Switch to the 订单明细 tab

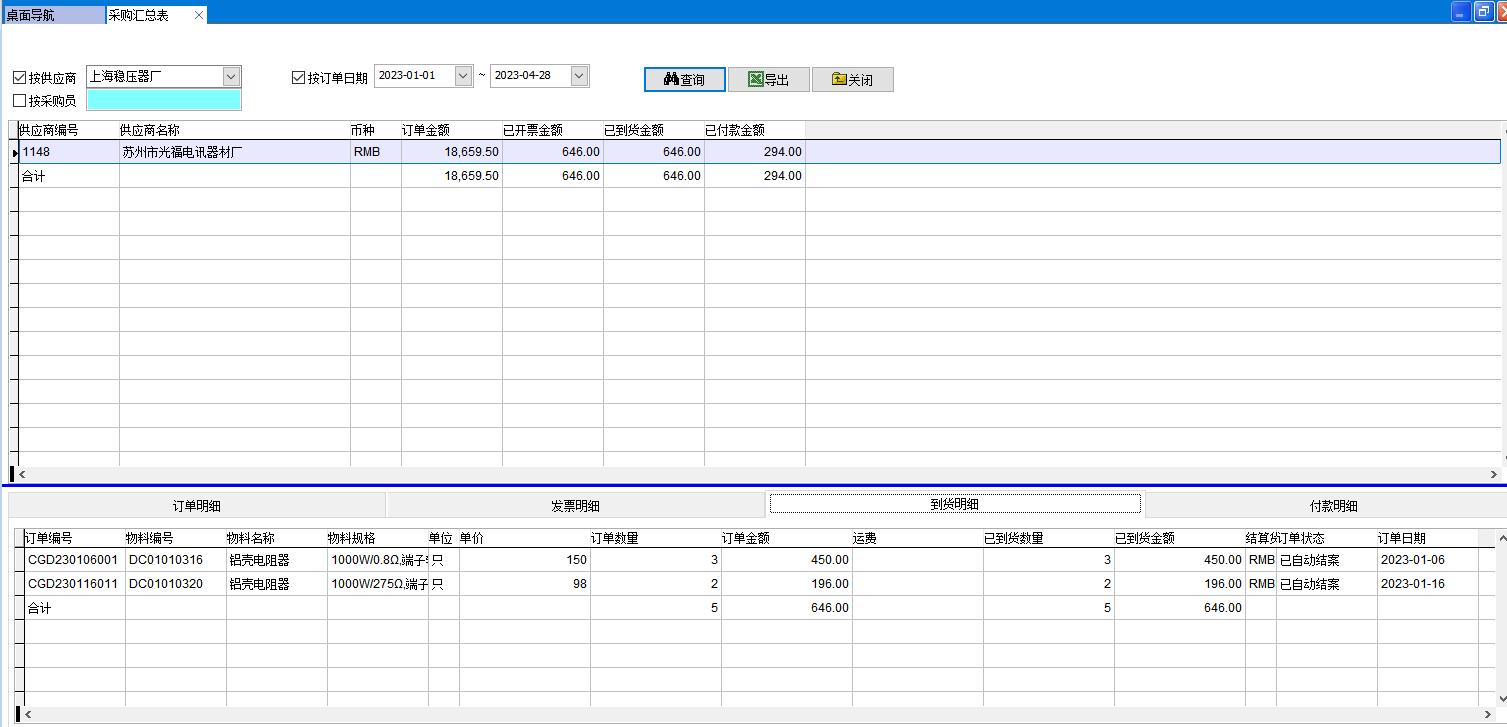(x=197, y=506)
